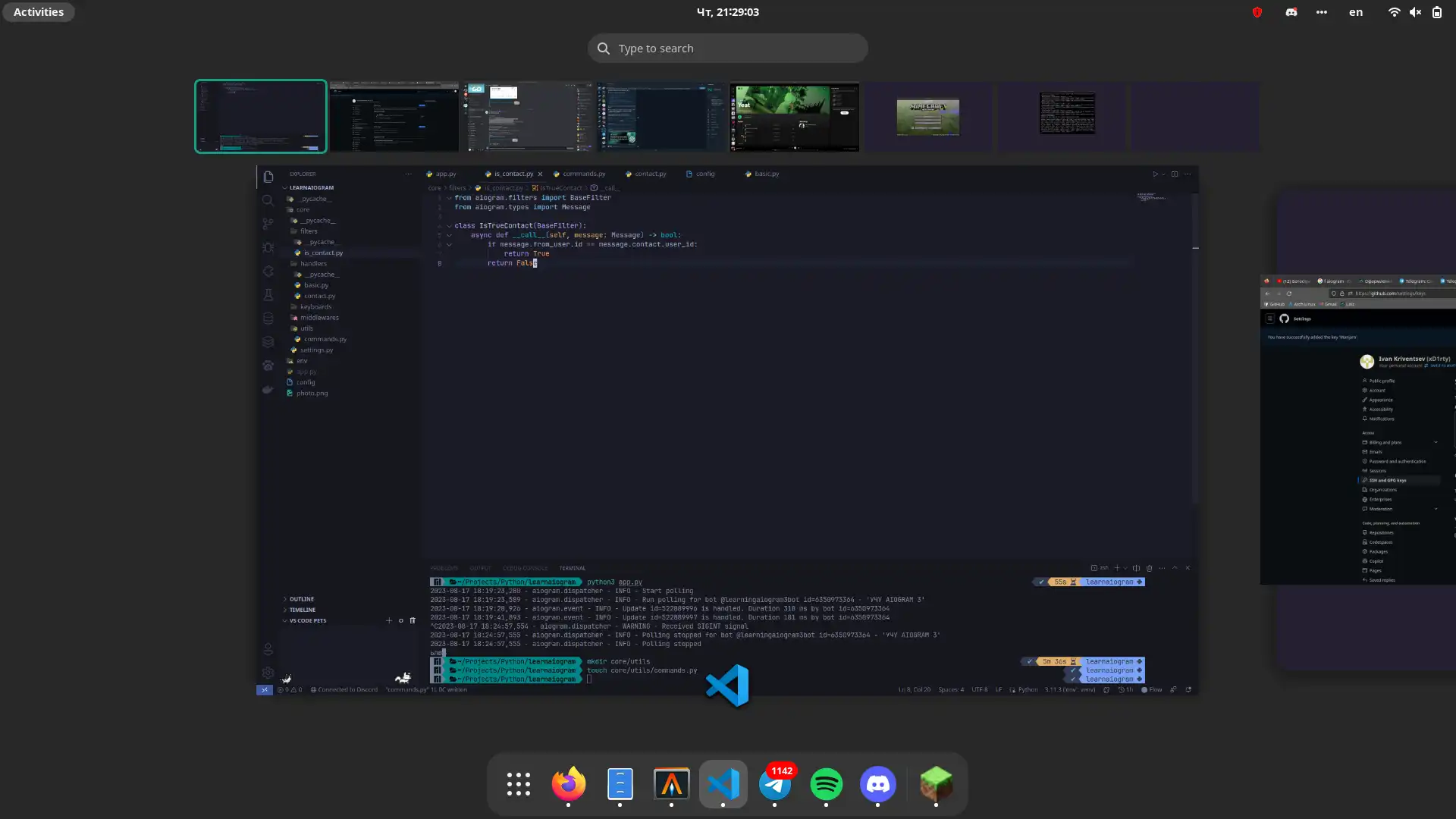Click the muted volume indicator in top bar
1456x819 pixels.
[1415, 12]
